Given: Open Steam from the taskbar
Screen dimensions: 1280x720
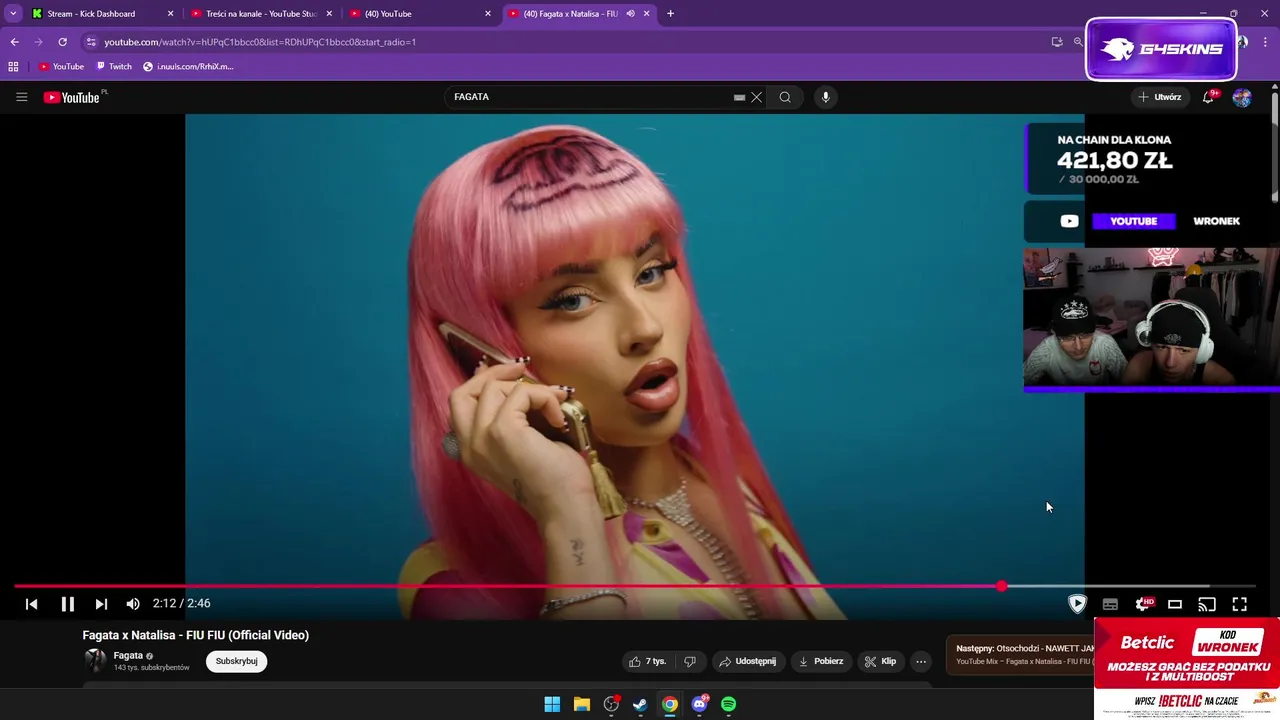Looking at the screenshot, I should [640, 705].
